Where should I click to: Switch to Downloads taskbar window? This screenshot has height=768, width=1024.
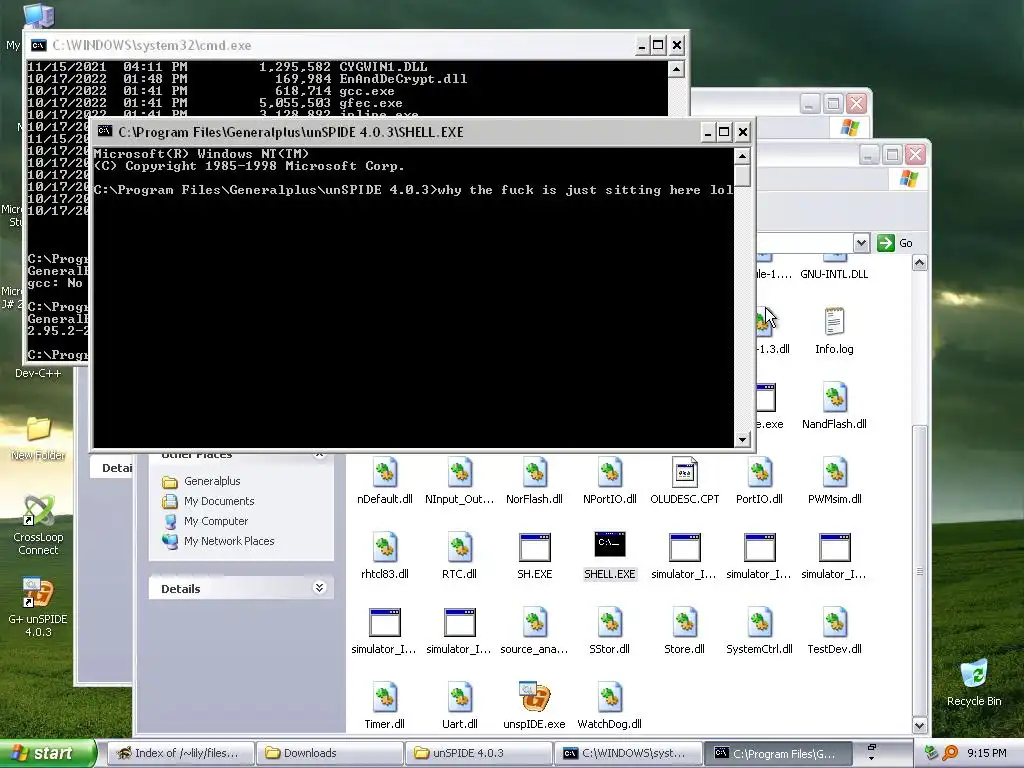pos(328,753)
